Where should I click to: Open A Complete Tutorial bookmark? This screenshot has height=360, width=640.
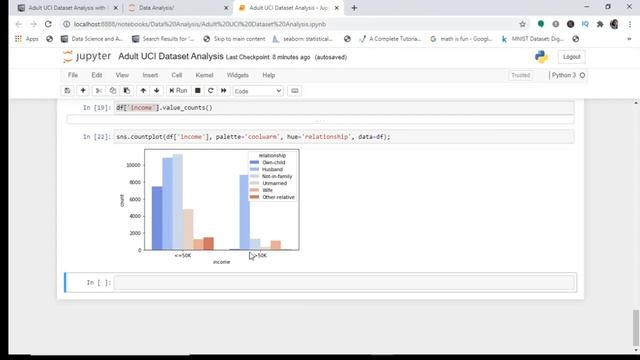tap(390, 39)
